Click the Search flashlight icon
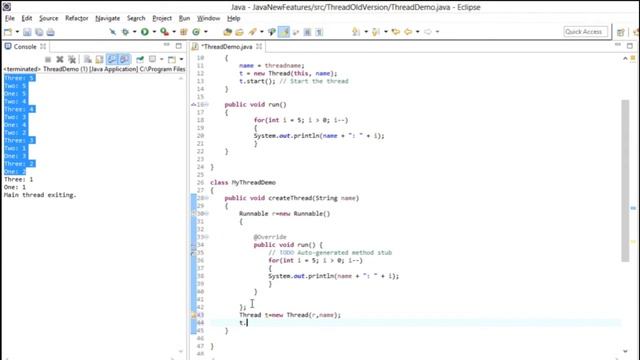The width and height of the screenshot is (640, 360). 253,32
